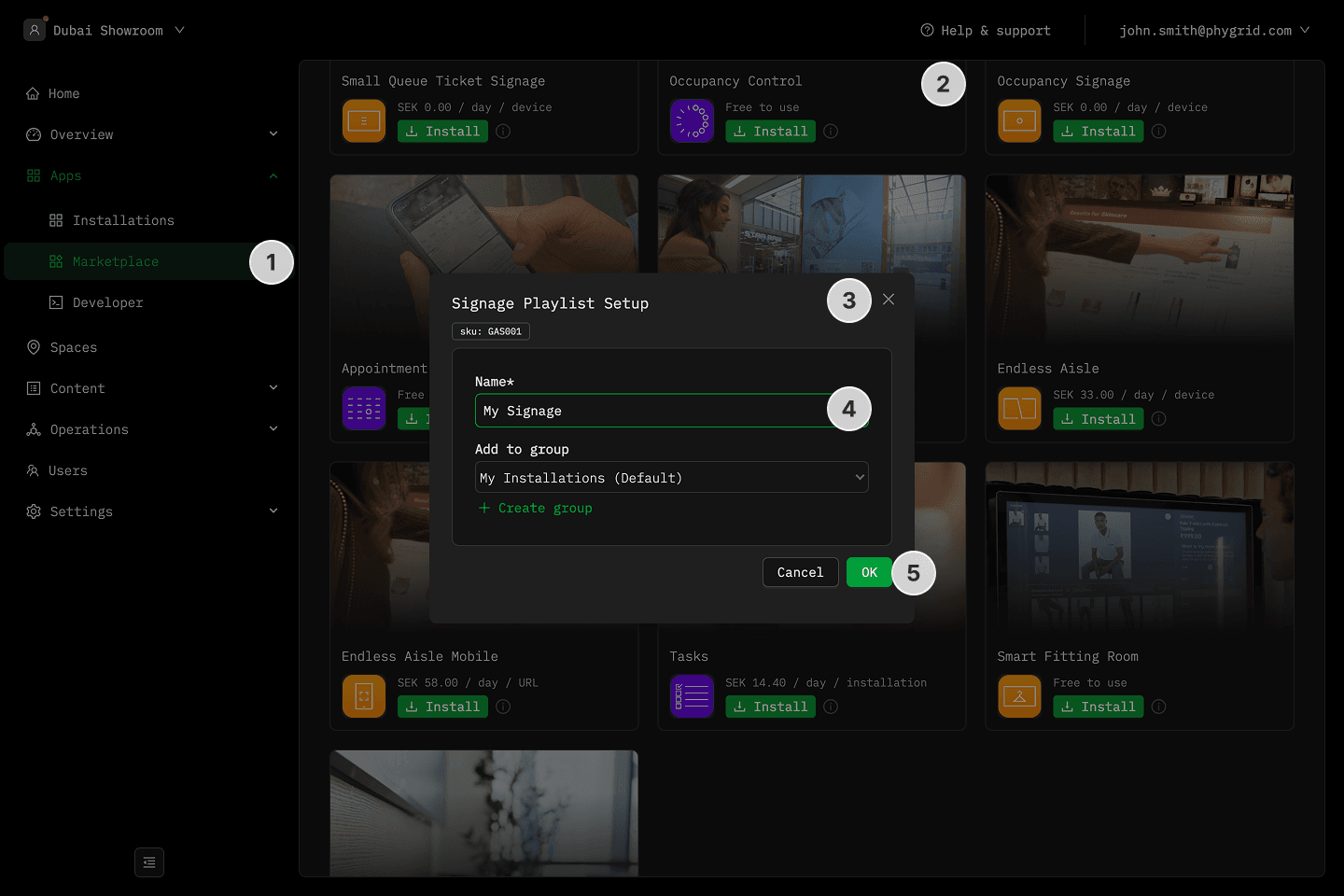Viewport: 1344px width, 896px height.
Task: Open the john.smith@phygrid.com account menu
Action: pyautogui.click(x=1213, y=31)
